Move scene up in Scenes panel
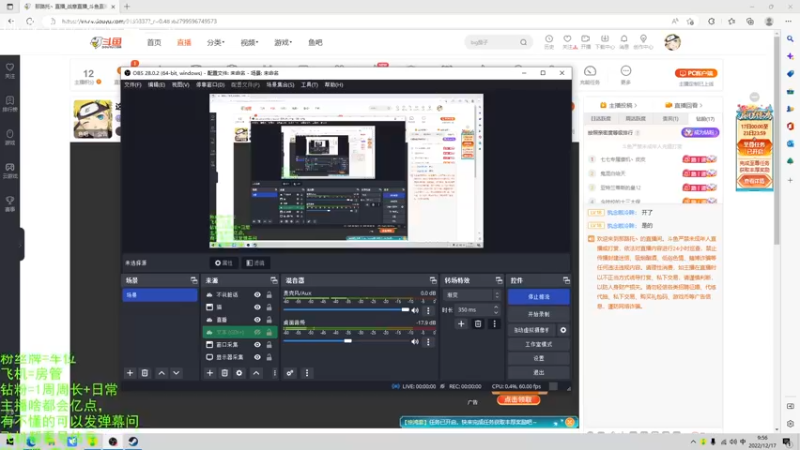 pos(161,373)
